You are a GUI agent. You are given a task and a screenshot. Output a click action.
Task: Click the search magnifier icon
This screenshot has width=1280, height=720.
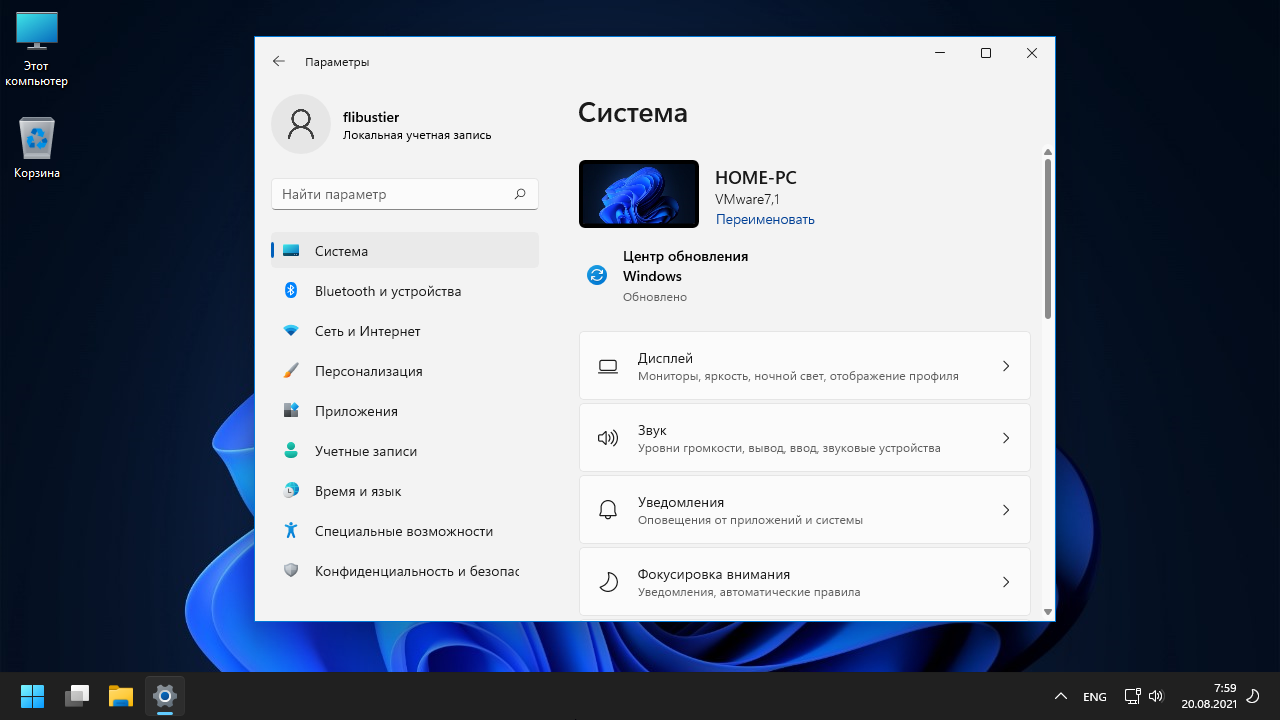520,194
